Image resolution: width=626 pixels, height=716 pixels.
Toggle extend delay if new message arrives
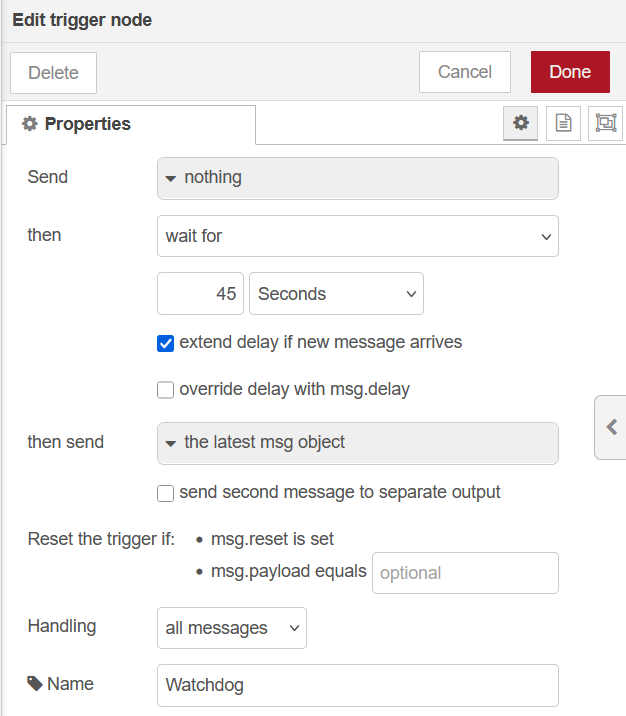tap(166, 343)
